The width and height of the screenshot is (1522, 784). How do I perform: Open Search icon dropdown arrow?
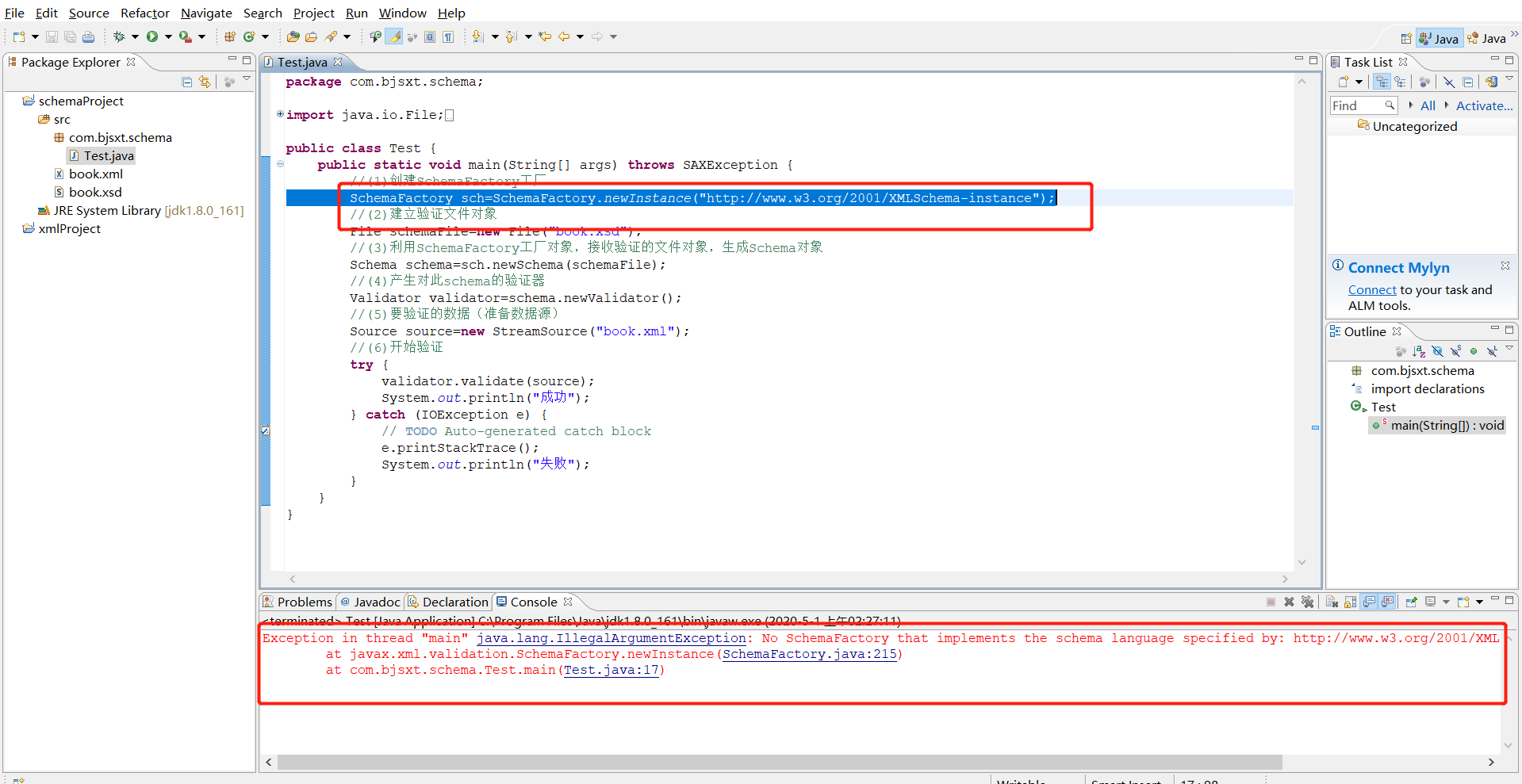coord(347,36)
